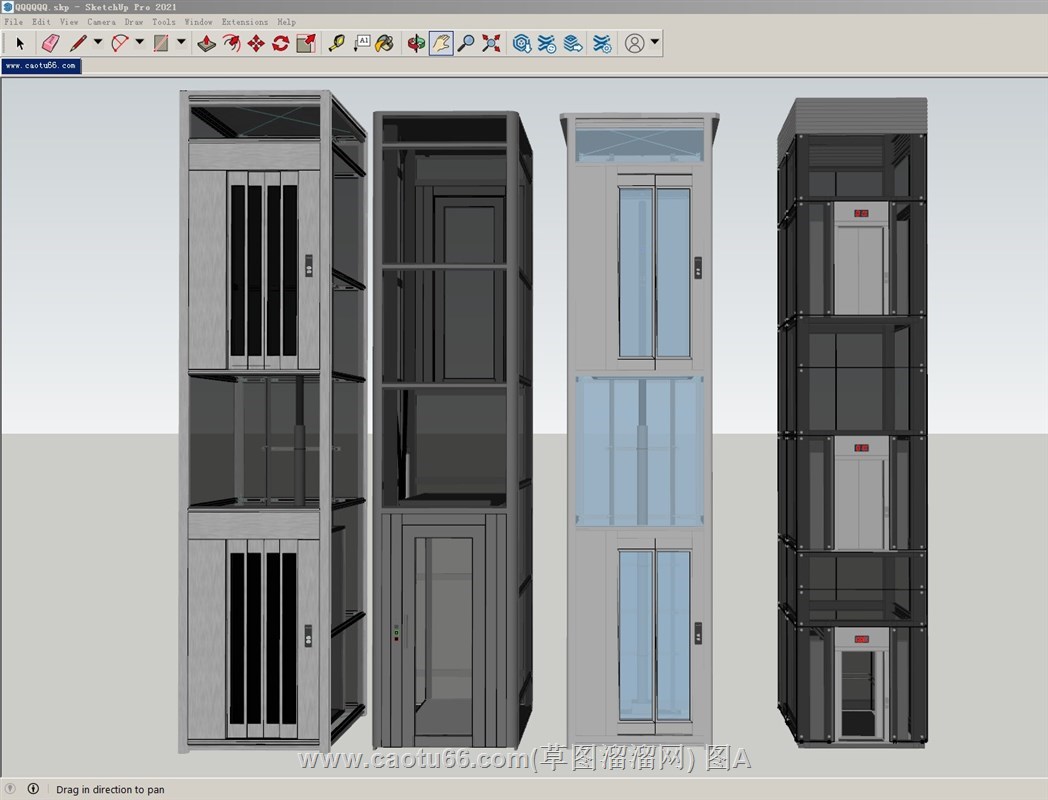
Task: Expand the Arc tool dropdown arrow
Action: [x=140, y=41]
